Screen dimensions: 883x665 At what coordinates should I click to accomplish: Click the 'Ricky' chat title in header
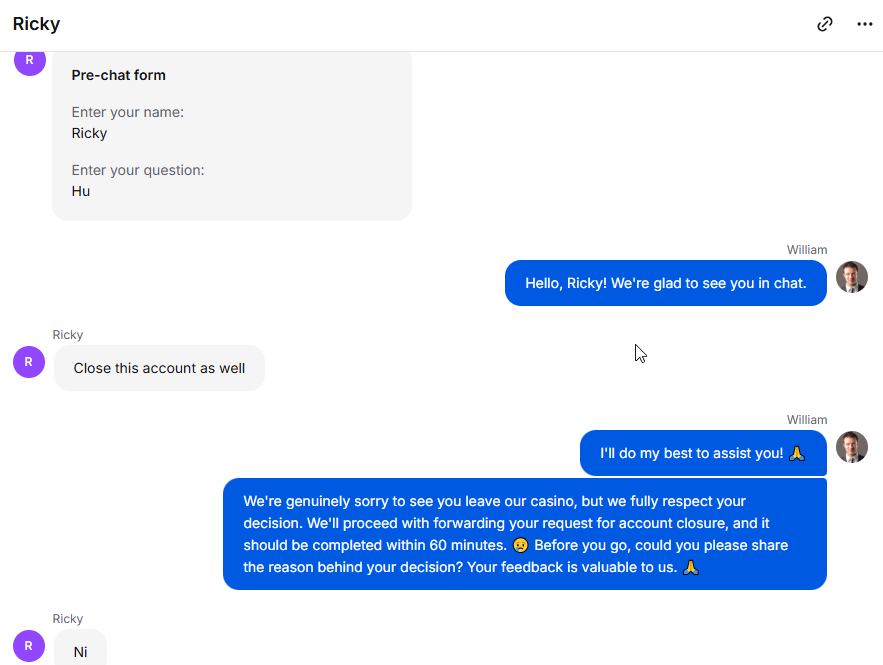pos(36,24)
